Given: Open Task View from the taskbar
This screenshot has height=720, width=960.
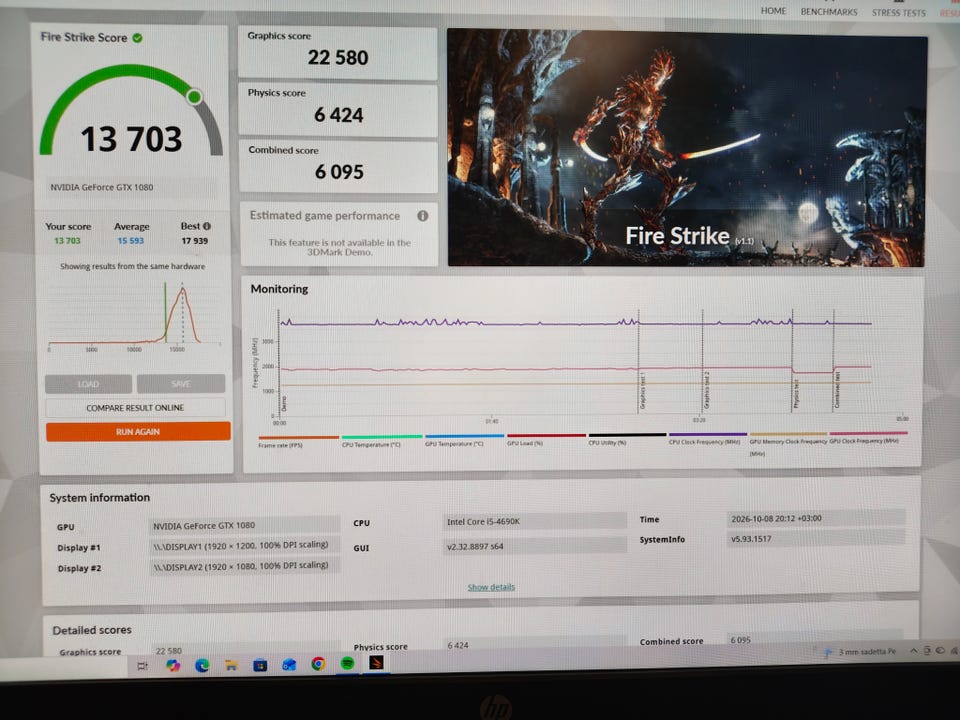Looking at the screenshot, I should coord(143,666).
